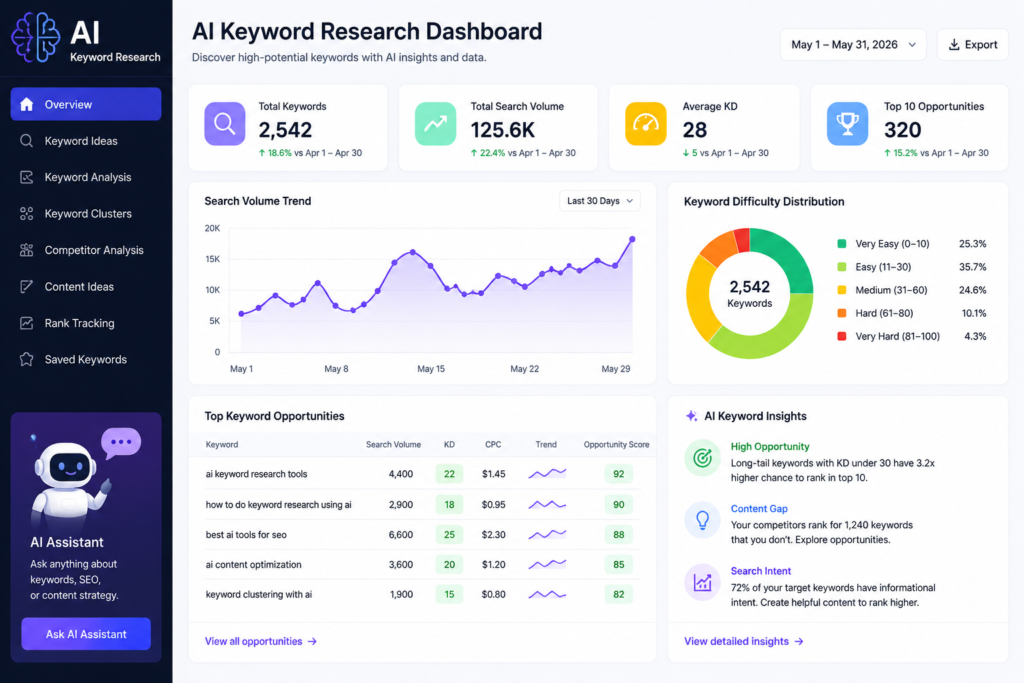Open the May 1 – May 31, 2026 date range dropdown

click(x=853, y=44)
